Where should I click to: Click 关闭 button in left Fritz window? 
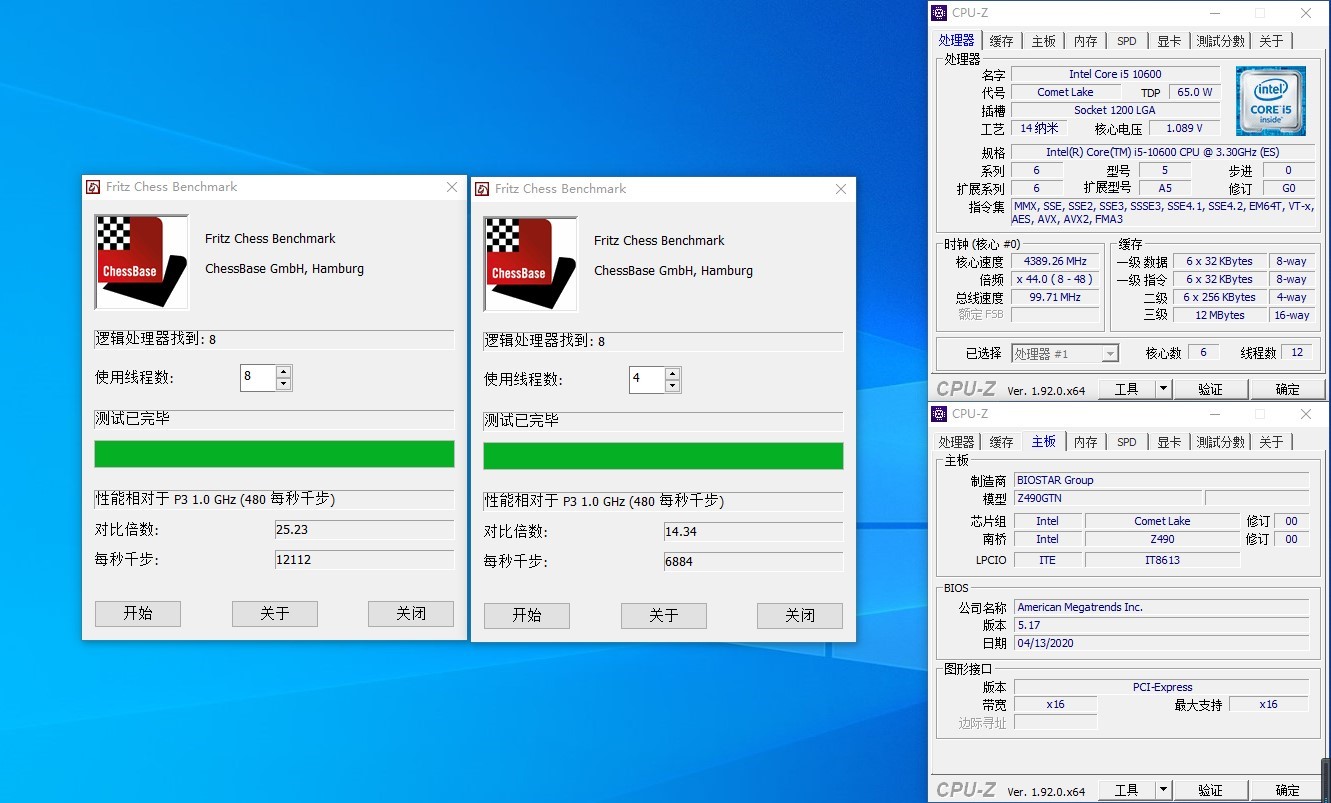pos(411,614)
